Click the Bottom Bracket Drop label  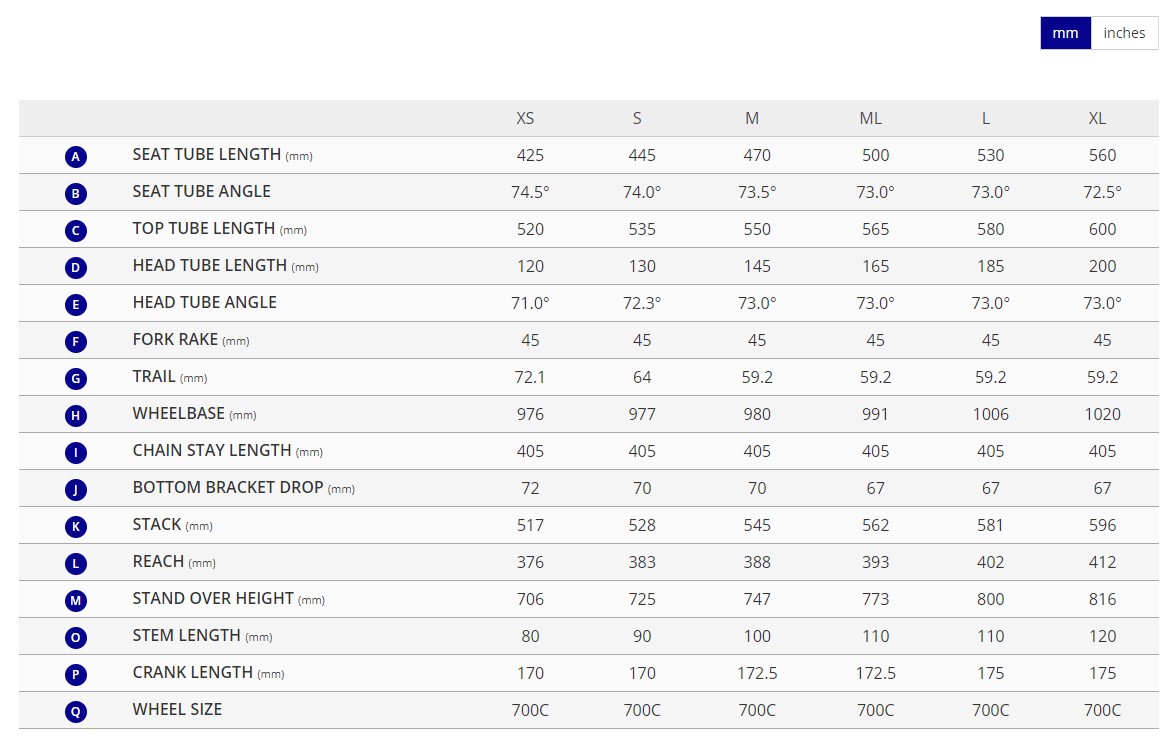pos(228,487)
